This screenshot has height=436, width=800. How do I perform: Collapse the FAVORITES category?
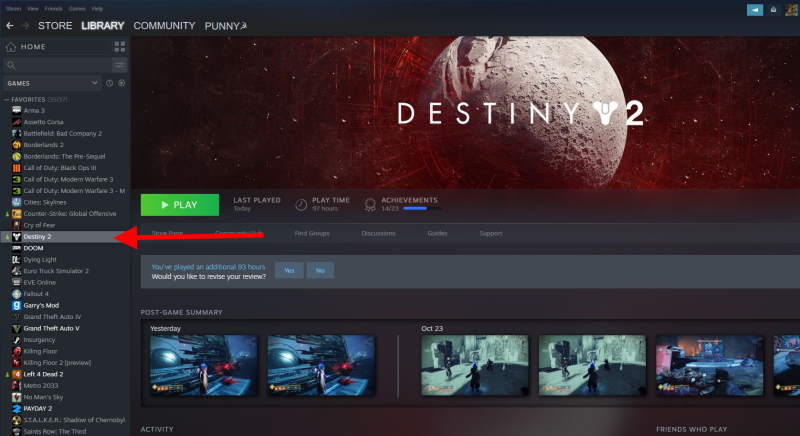(x=7, y=99)
